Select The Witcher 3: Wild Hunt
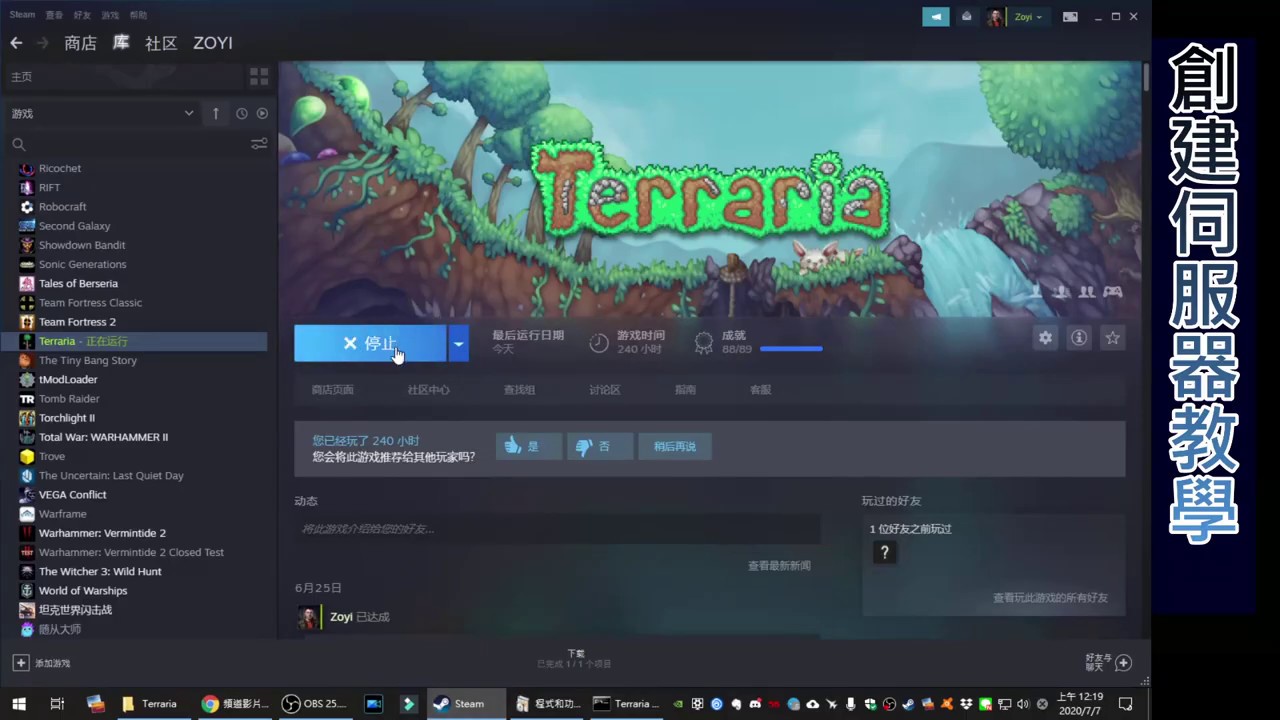Viewport: 1280px width, 720px height. [100, 572]
